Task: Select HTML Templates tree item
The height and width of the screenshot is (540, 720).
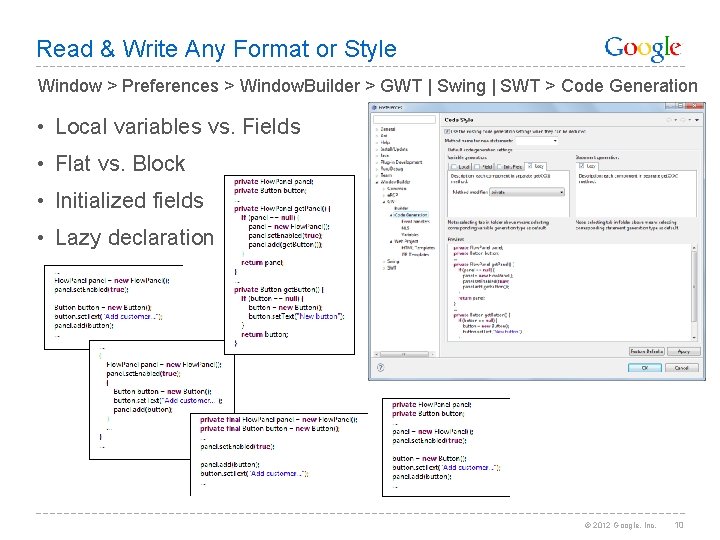Action: point(418,248)
